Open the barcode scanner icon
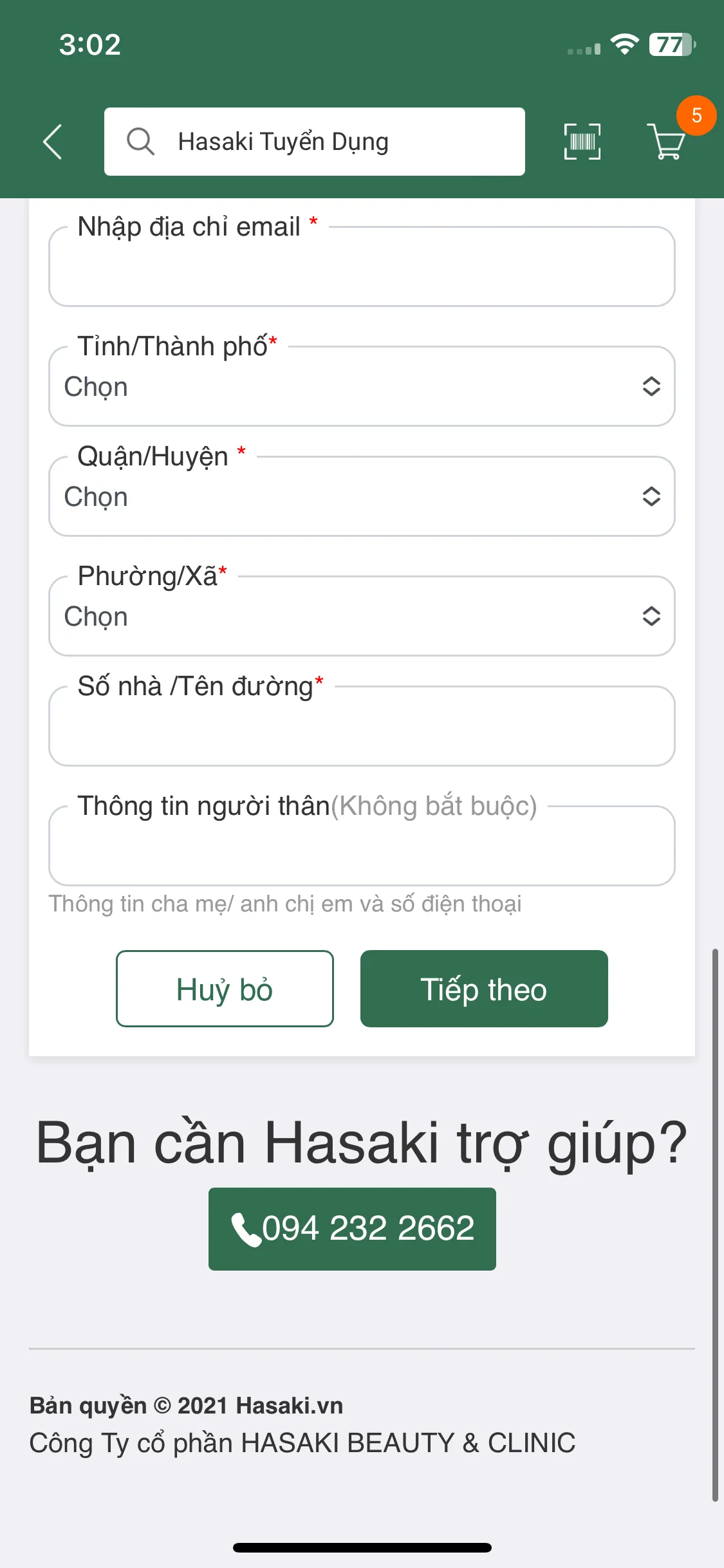This screenshot has width=724, height=1568. (582, 142)
